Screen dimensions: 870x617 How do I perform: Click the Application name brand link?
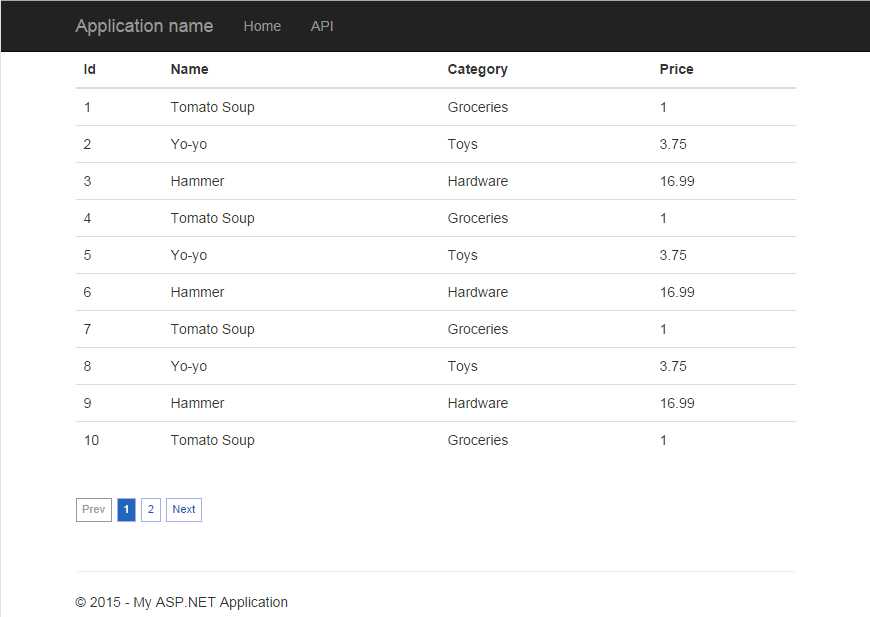[144, 26]
